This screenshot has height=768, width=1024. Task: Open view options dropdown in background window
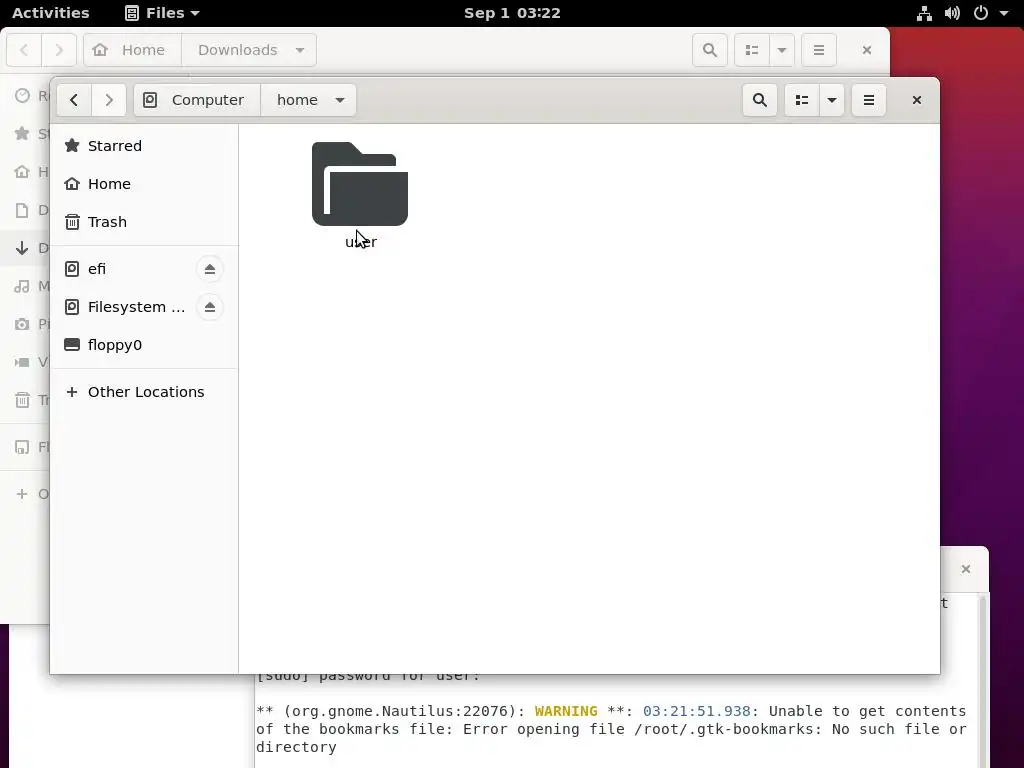(x=782, y=50)
